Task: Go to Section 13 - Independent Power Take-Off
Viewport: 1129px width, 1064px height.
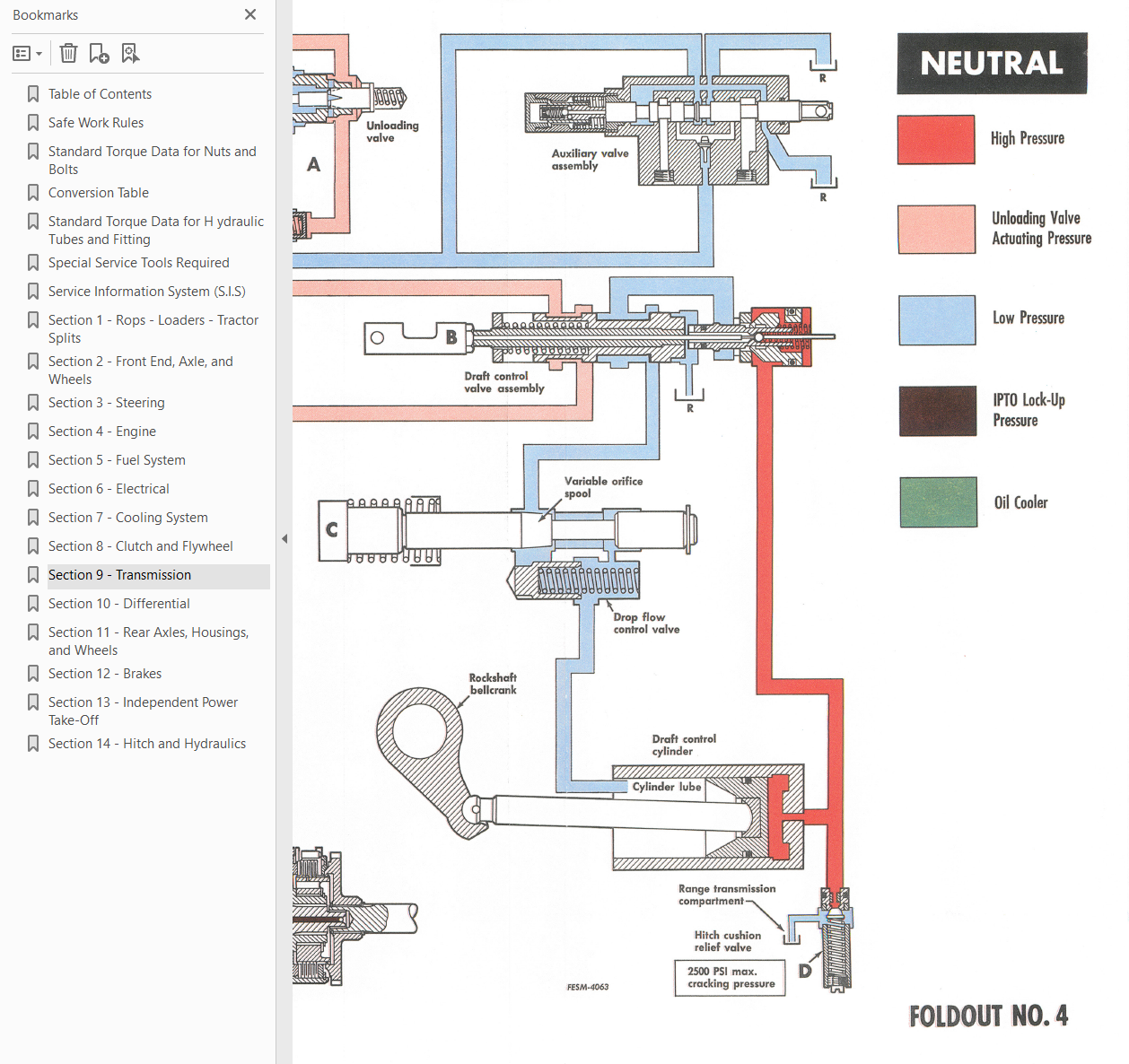Action: 144,711
